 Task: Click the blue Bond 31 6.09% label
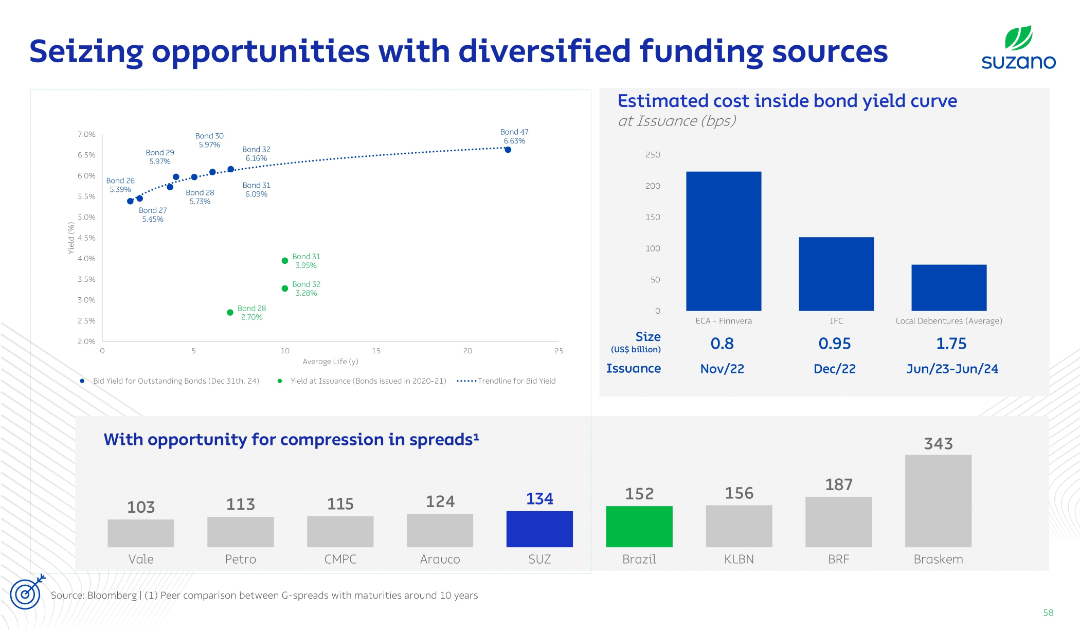256,189
